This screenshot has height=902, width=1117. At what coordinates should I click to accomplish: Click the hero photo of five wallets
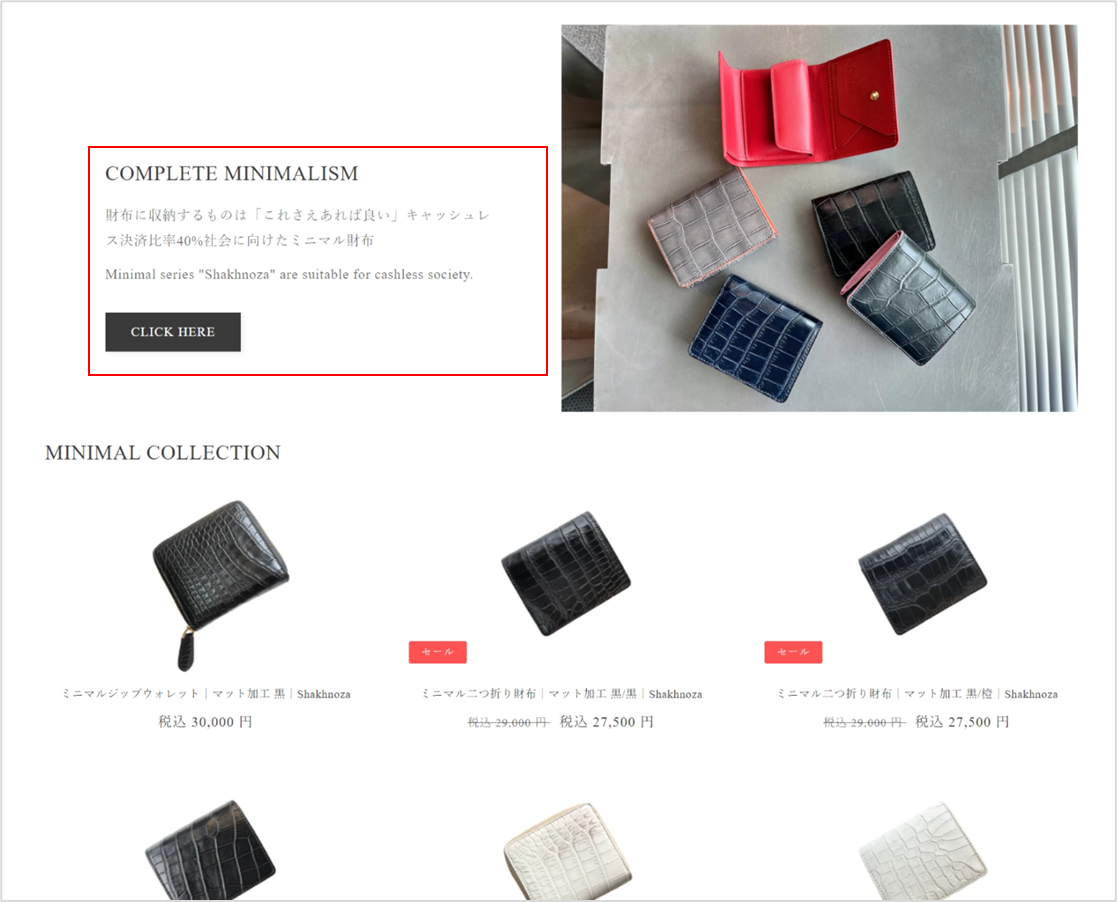(819, 218)
